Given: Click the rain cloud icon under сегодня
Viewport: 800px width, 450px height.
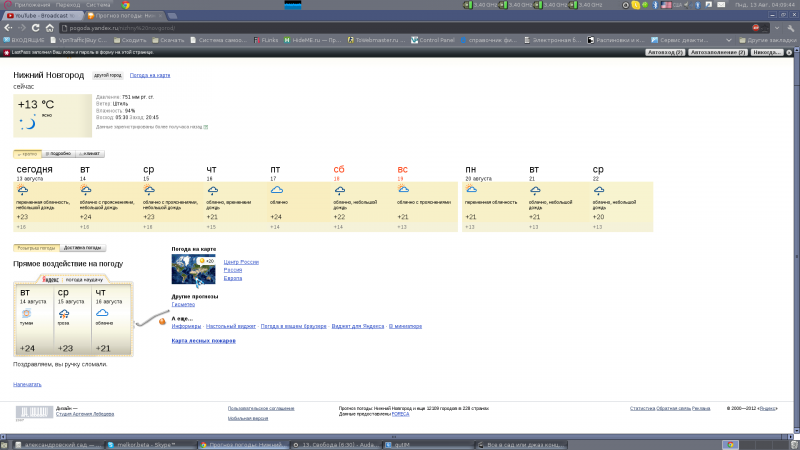Looking at the screenshot, I should point(22,189).
